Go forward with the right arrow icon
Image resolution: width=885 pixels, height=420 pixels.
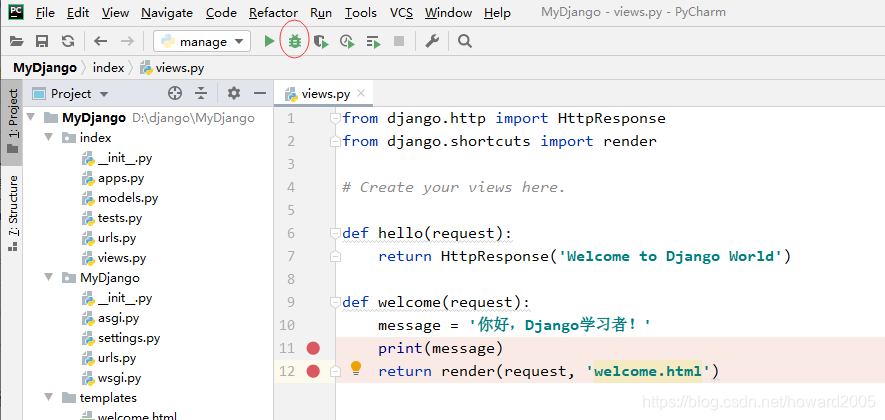click(x=127, y=41)
